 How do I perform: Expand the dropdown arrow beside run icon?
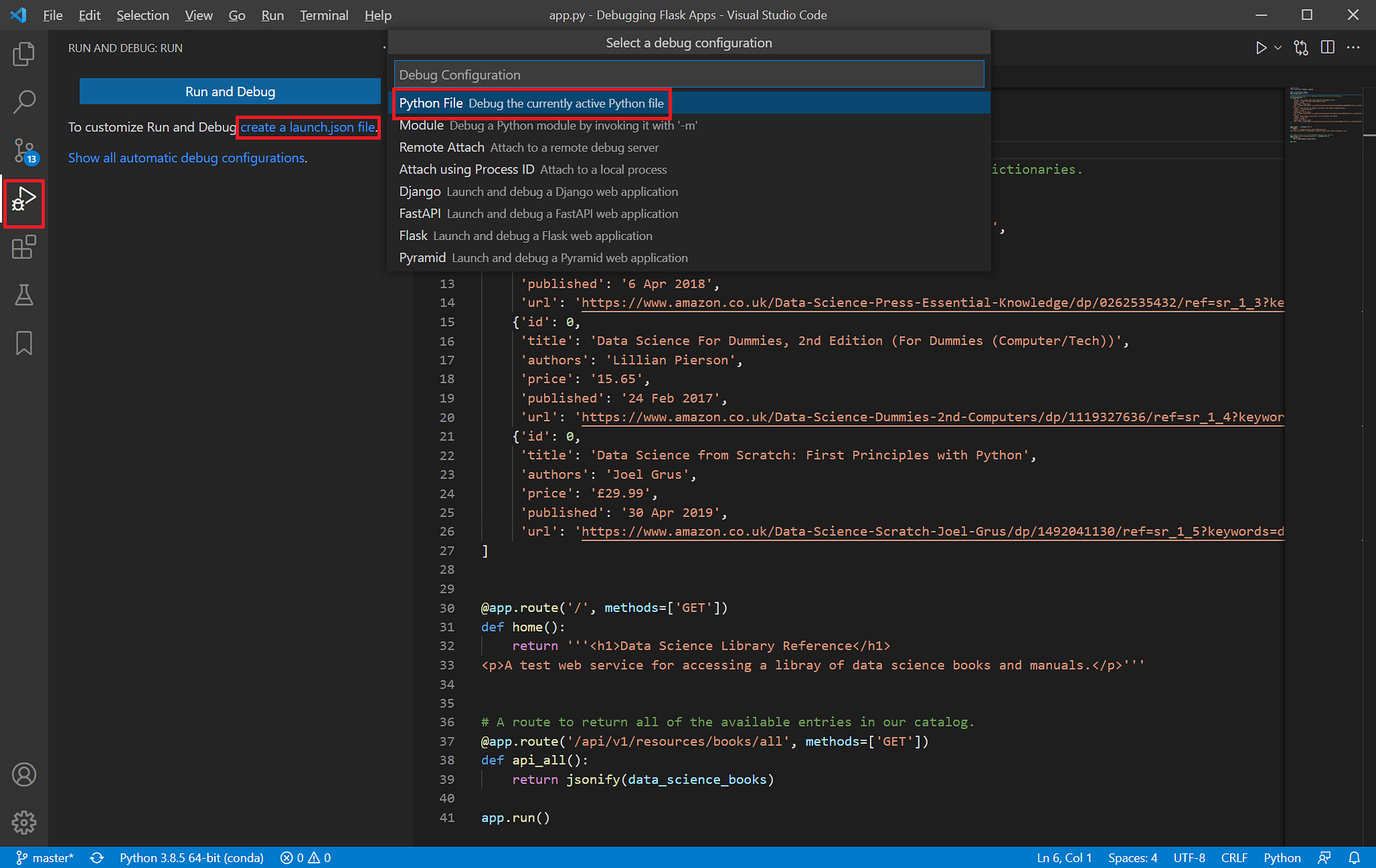coord(1278,48)
